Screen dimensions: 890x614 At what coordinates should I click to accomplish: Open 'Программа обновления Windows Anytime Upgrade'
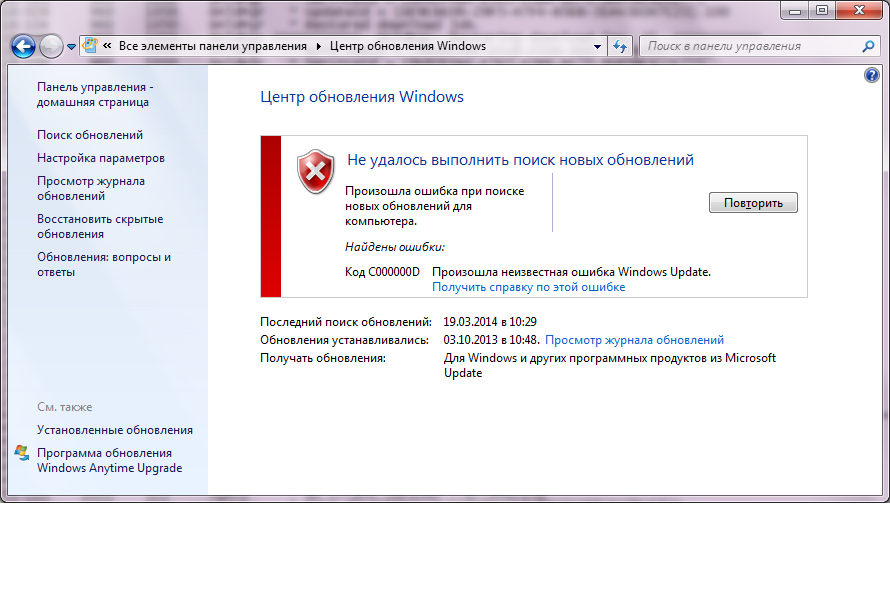110,460
